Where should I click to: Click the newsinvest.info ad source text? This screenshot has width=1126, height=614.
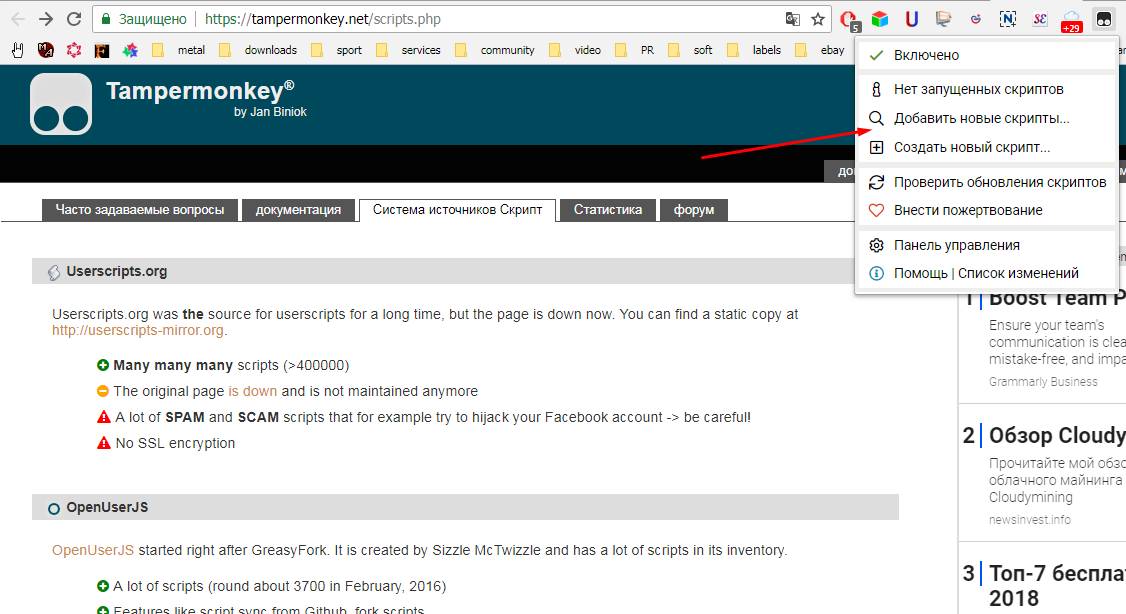1030,520
